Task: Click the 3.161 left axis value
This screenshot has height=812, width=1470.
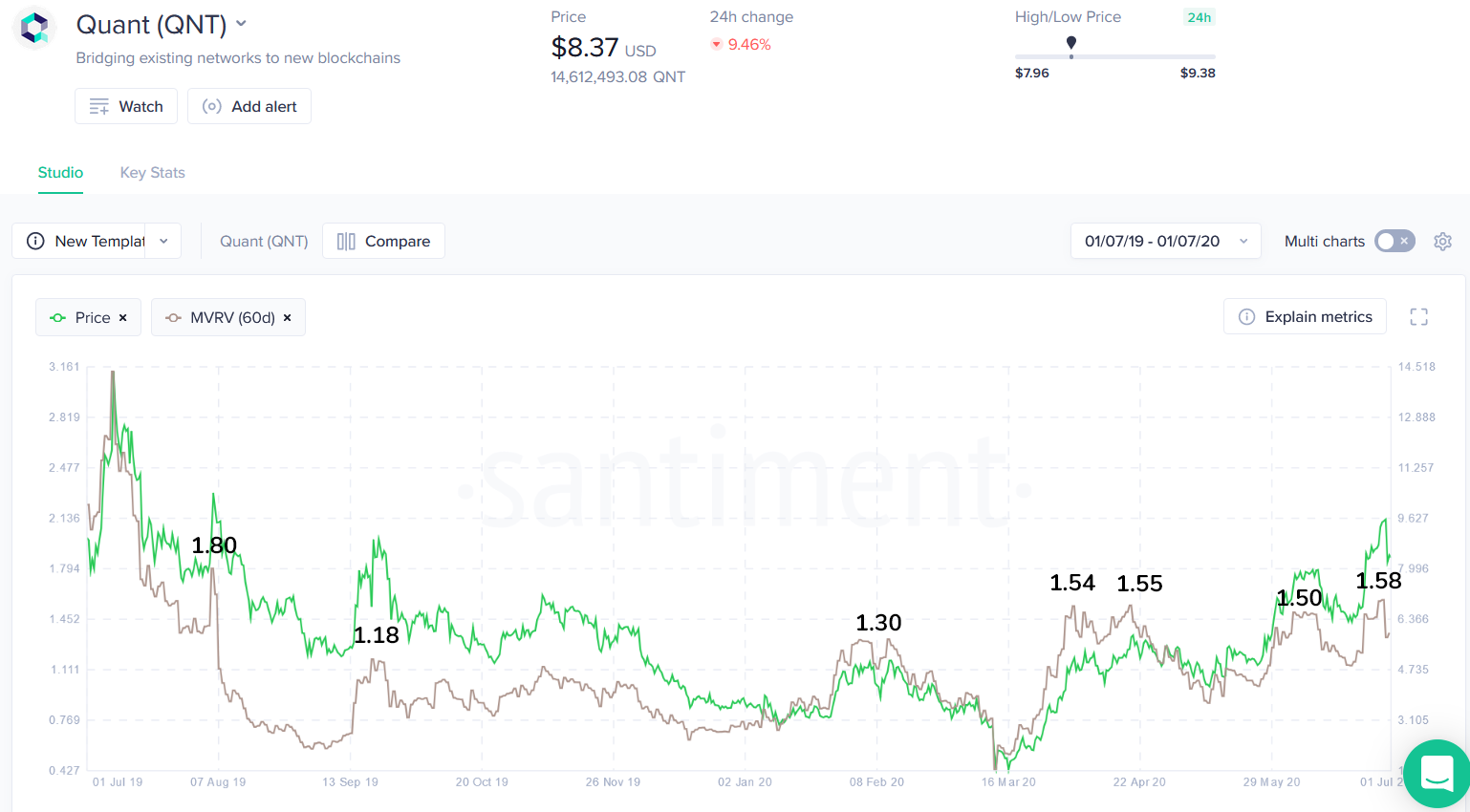Action: click(65, 367)
